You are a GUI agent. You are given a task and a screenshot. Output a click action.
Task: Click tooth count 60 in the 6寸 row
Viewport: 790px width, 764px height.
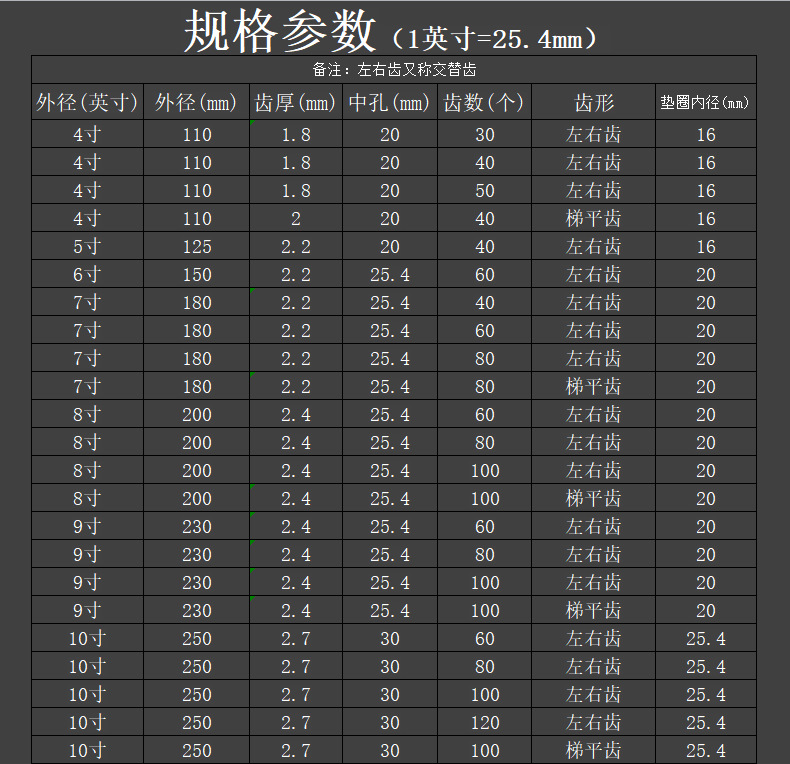[485, 275]
